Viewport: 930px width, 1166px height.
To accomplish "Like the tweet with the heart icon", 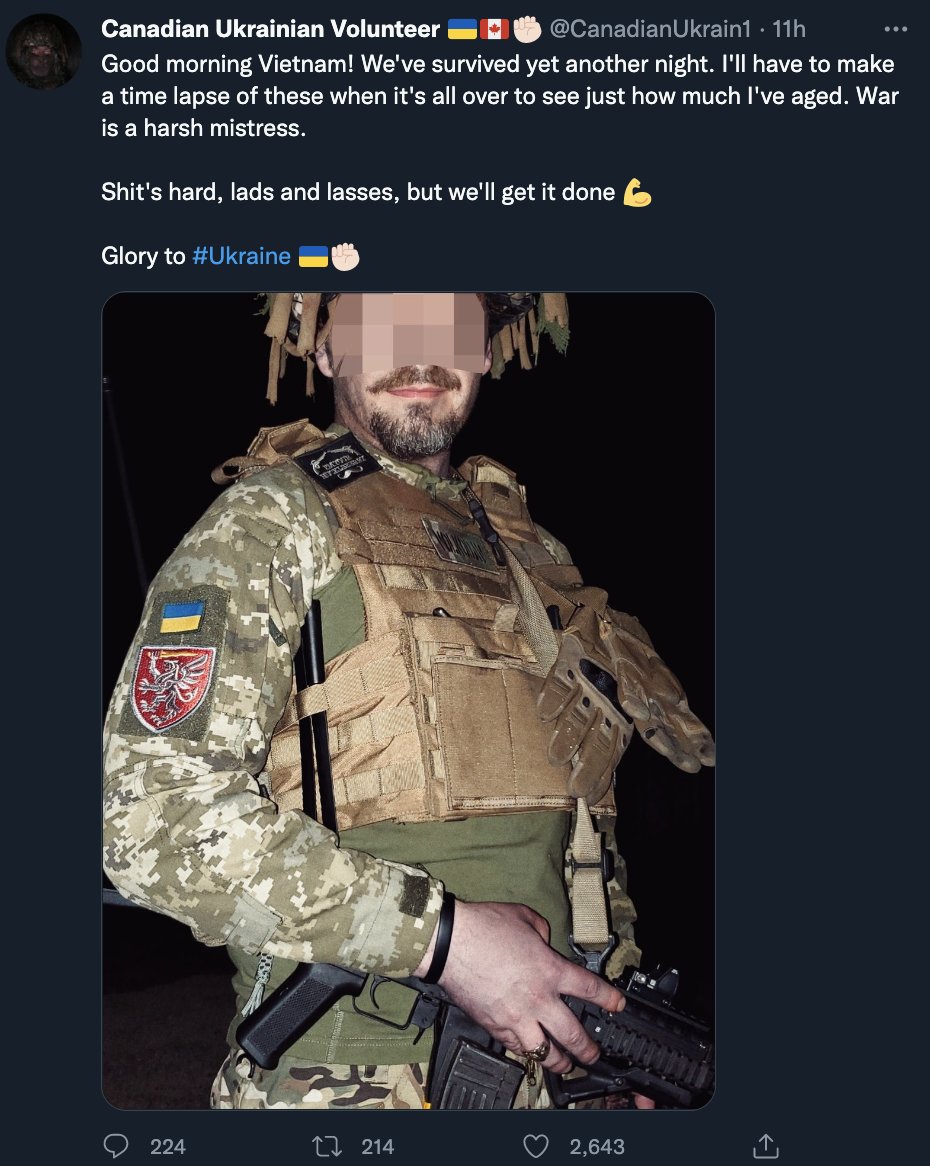I will tap(536, 1146).
